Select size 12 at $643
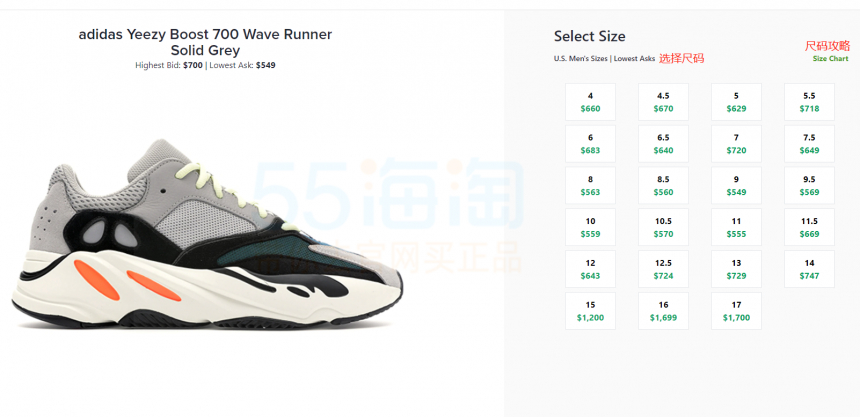860x417 pixels. (x=590, y=269)
